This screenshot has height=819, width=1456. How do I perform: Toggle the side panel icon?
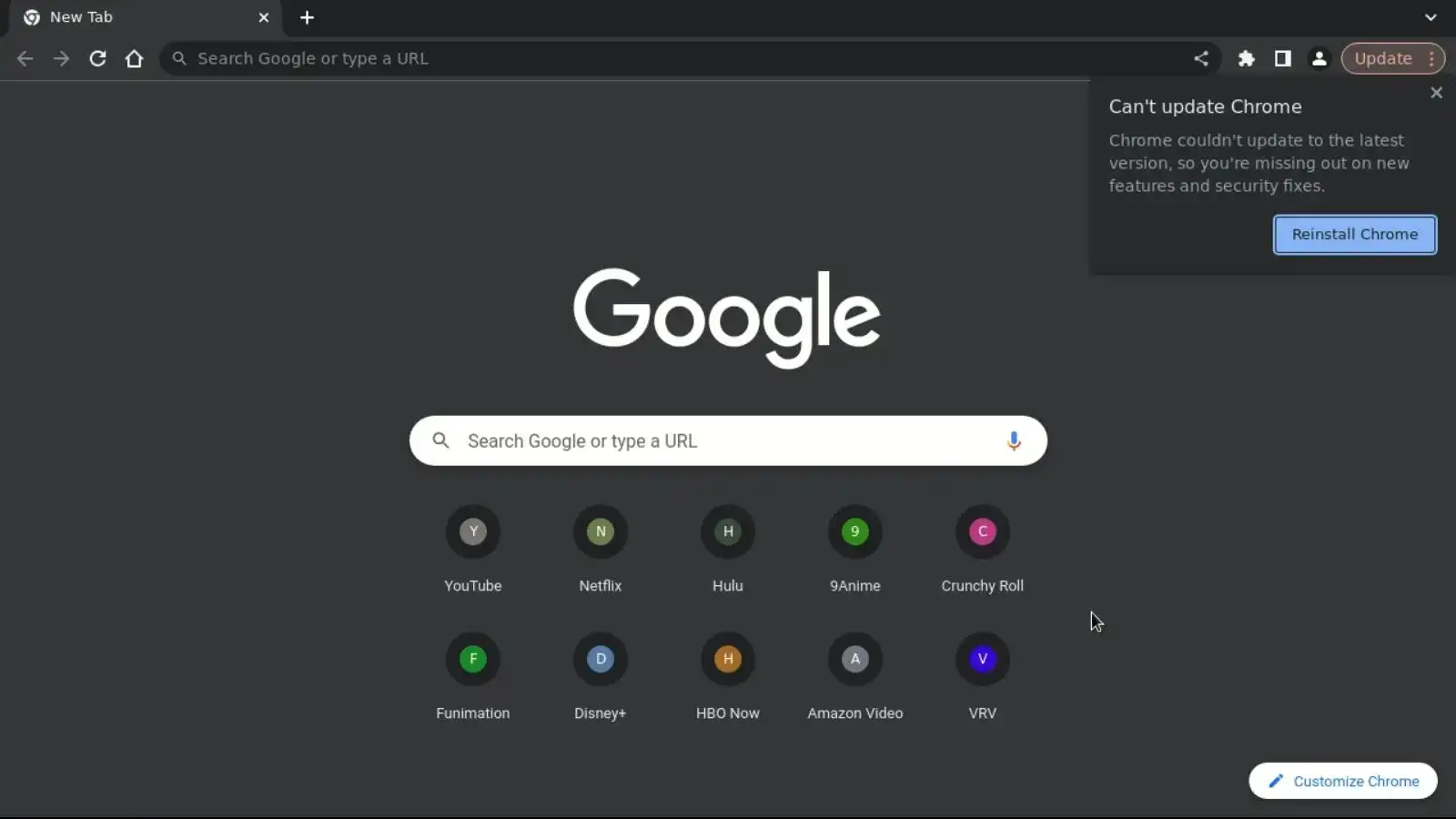click(x=1283, y=58)
